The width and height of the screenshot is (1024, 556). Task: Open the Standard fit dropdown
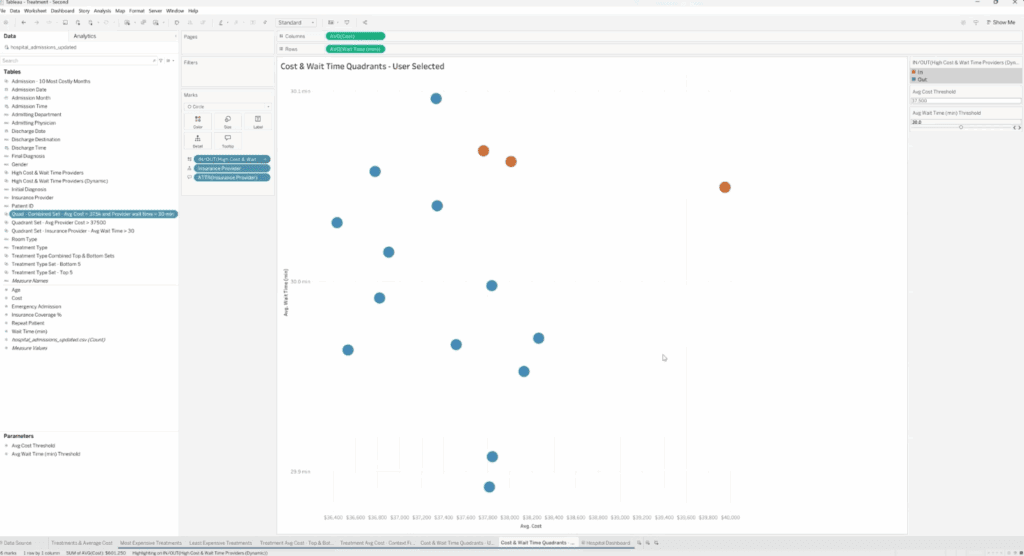(x=296, y=22)
